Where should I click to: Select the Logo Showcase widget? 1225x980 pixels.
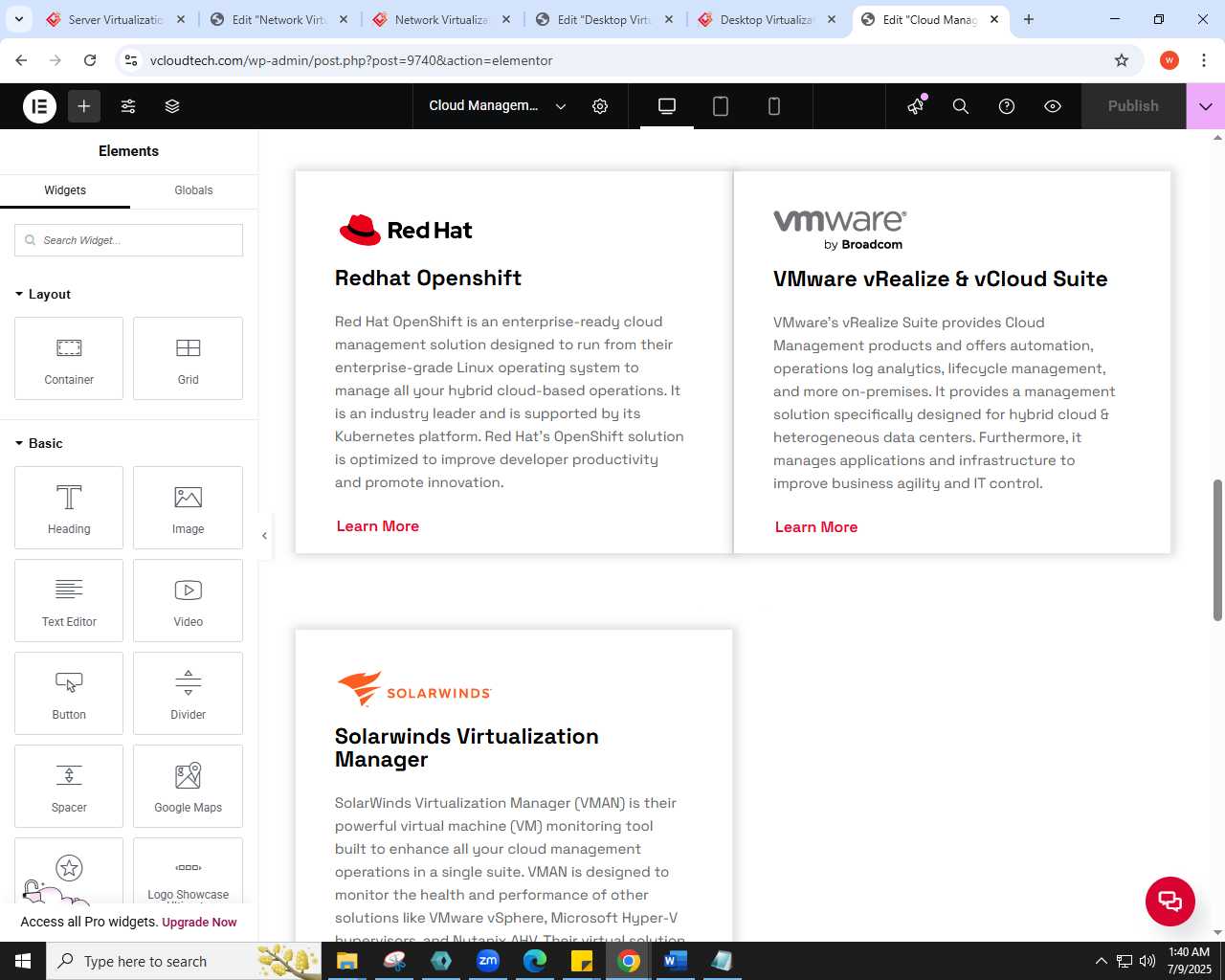pyautogui.click(x=188, y=871)
